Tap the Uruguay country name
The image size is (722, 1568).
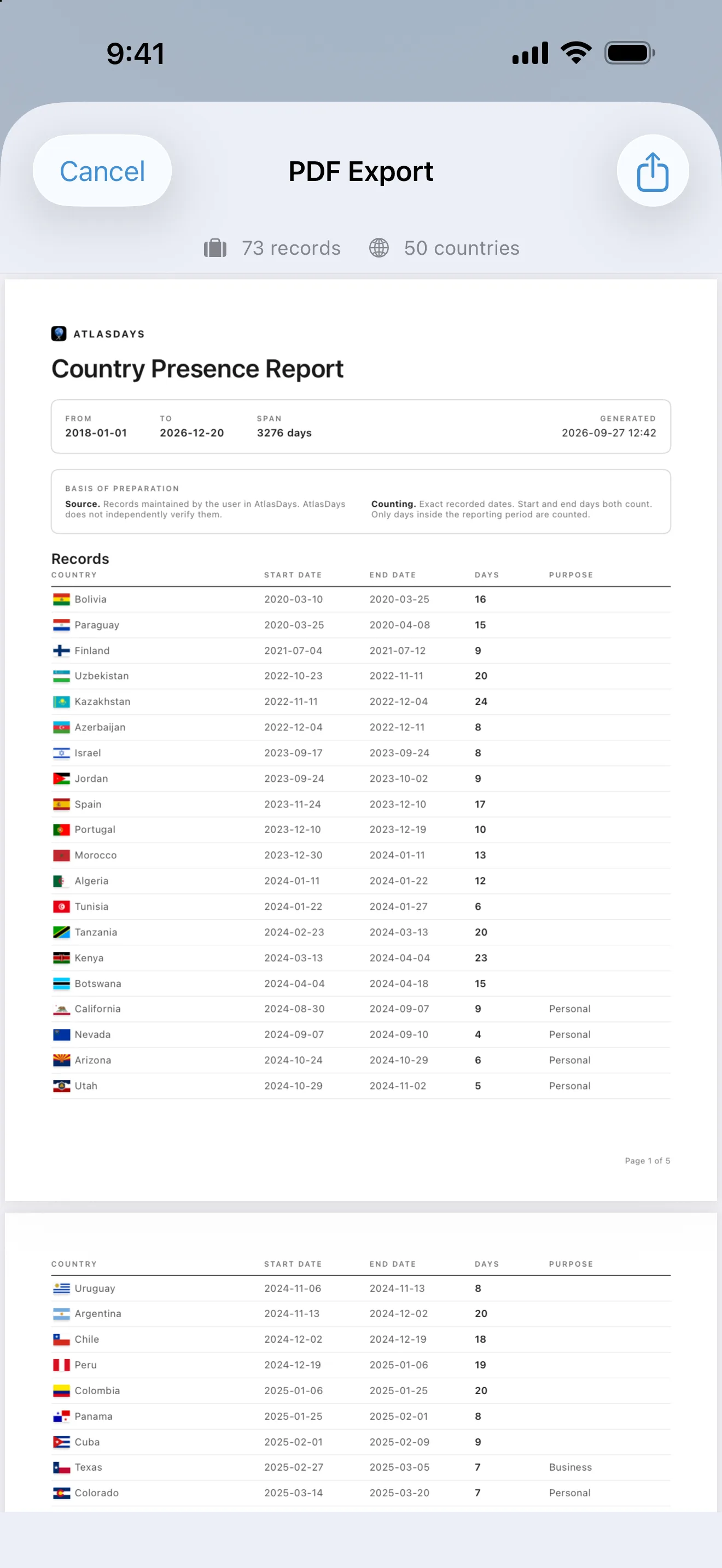coord(95,1289)
